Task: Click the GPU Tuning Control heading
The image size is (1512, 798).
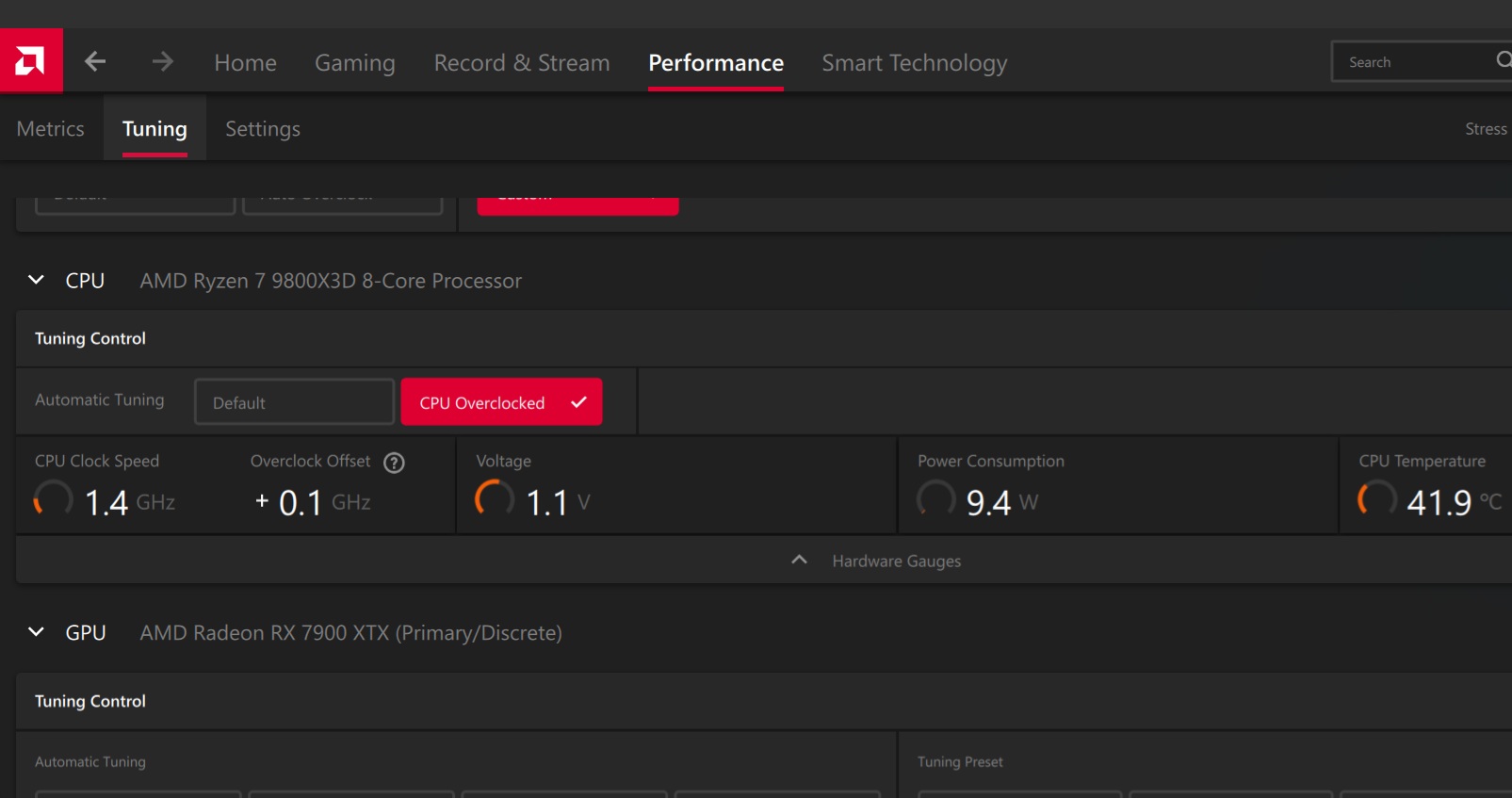Action: click(x=90, y=701)
